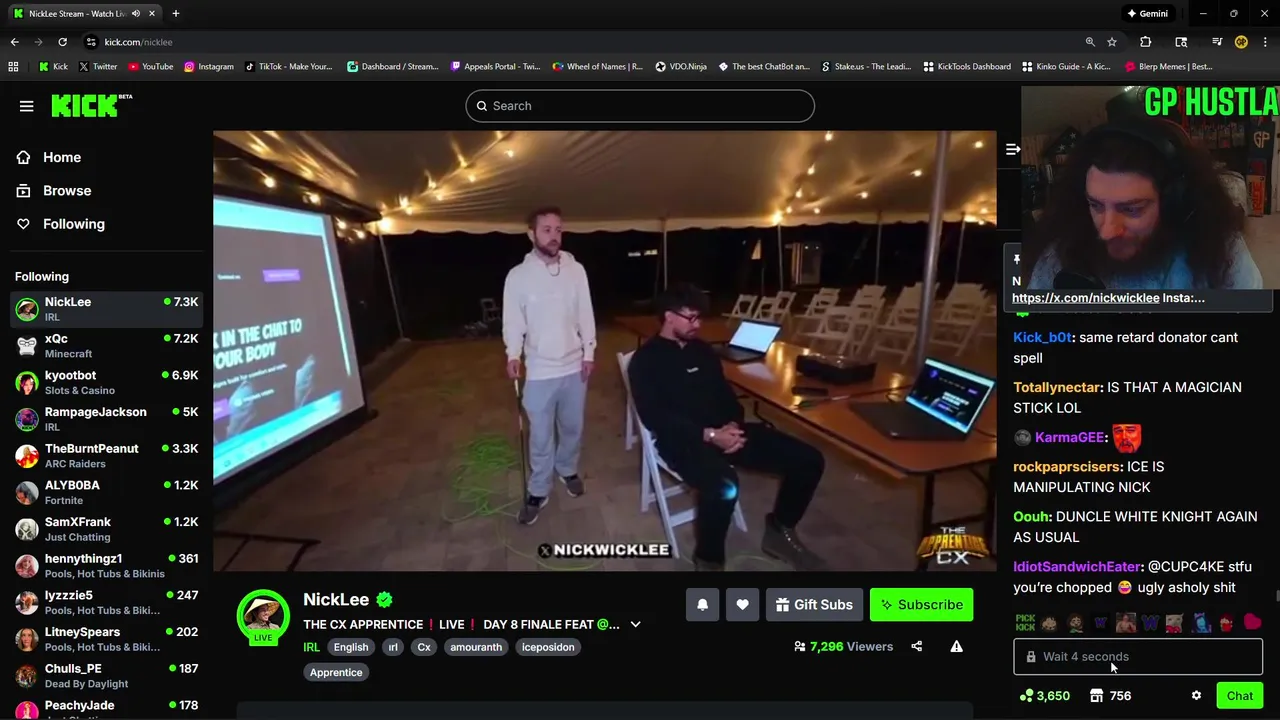Open KickTools Dashboard bookmark
This screenshot has height=720, width=1280.
(967, 67)
